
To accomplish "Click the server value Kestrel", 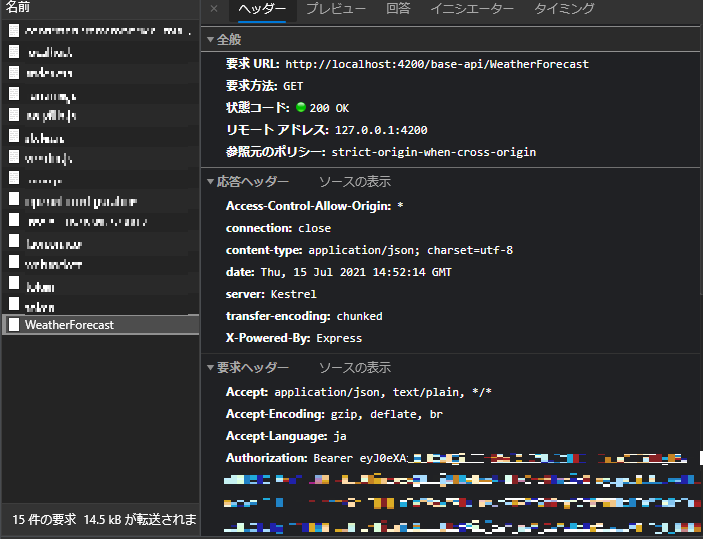I will (x=294, y=294).
